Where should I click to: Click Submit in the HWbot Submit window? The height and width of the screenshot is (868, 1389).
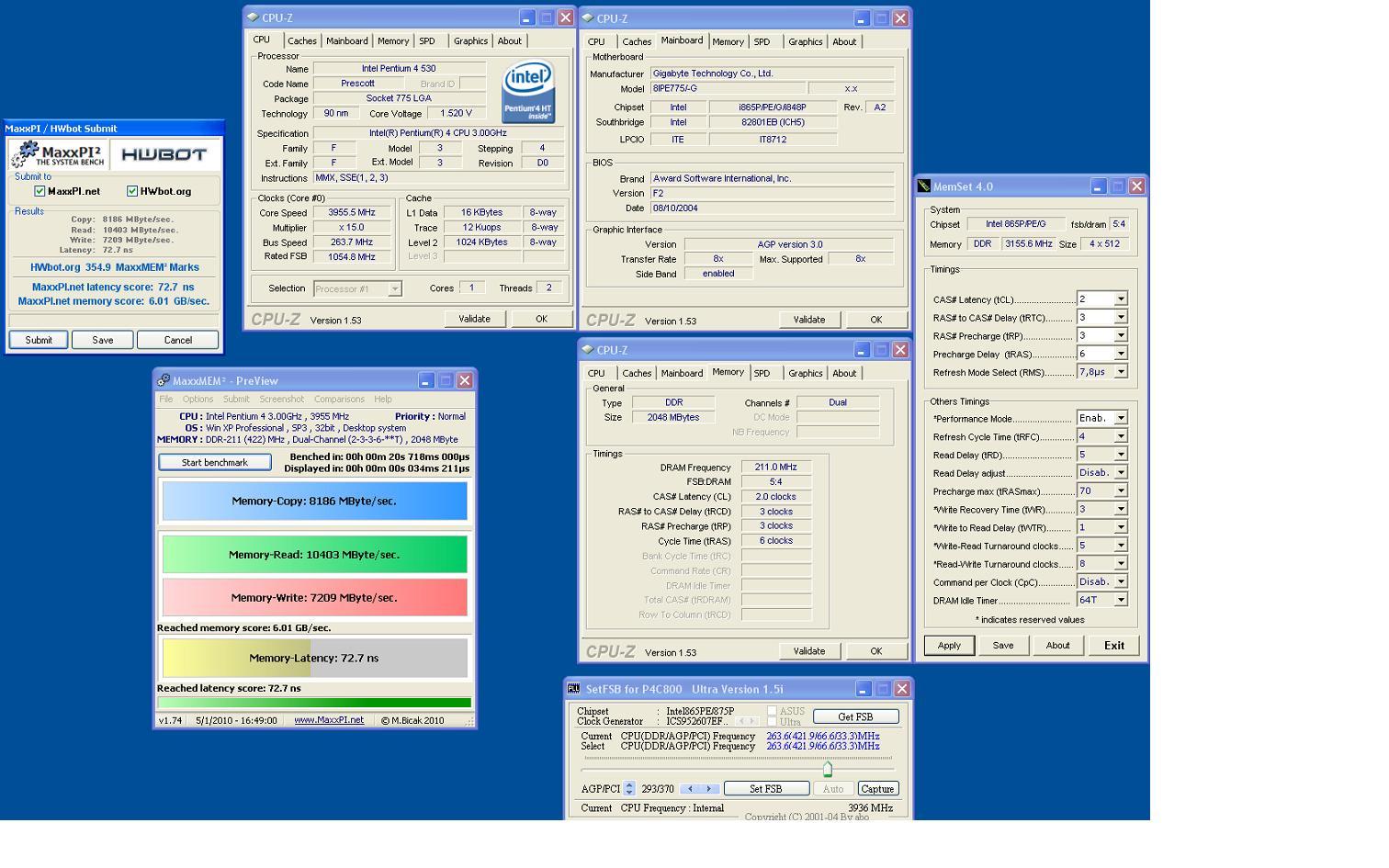pos(39,340)
